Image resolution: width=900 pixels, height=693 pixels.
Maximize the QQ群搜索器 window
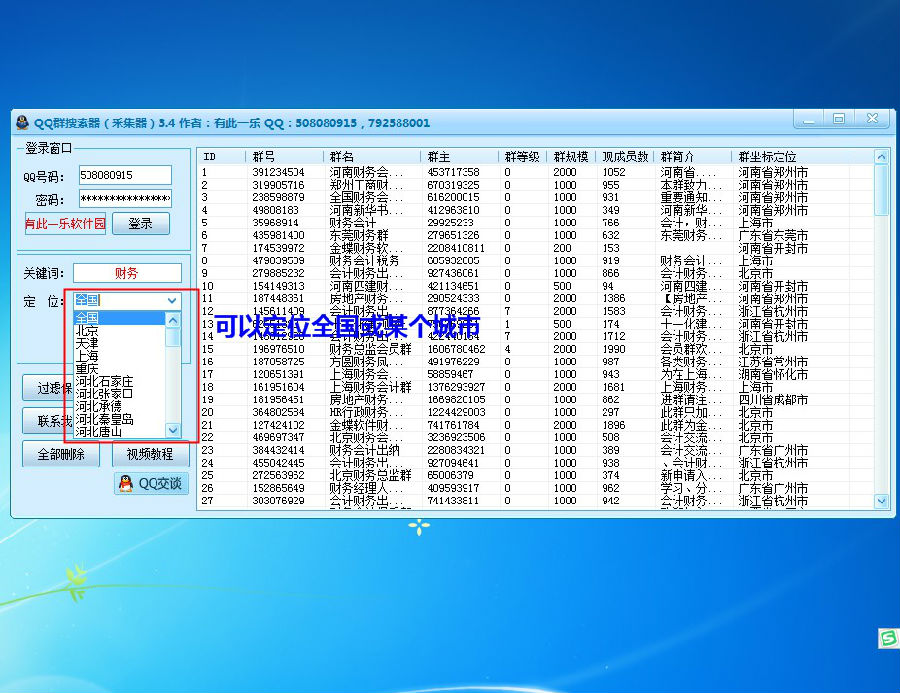(x=839, y=119)
